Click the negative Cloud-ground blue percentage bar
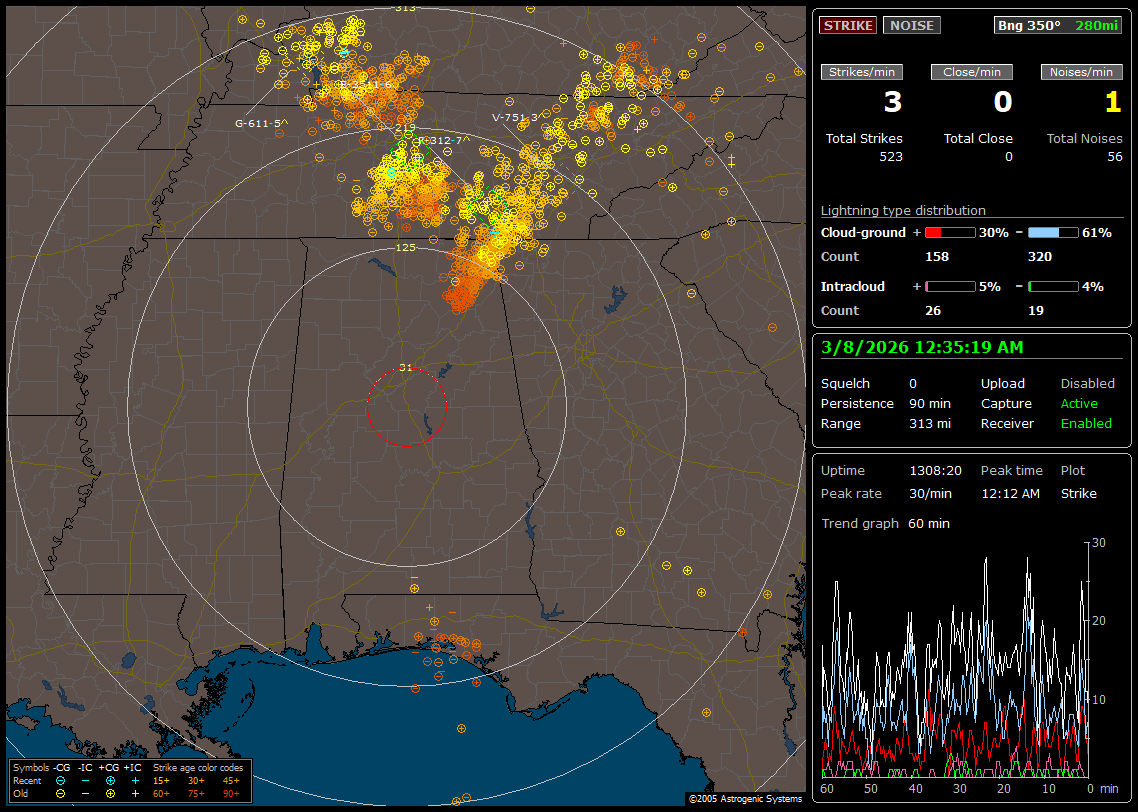The height and width of the screenshot is (812, 1138). [x=1053, y=233]
